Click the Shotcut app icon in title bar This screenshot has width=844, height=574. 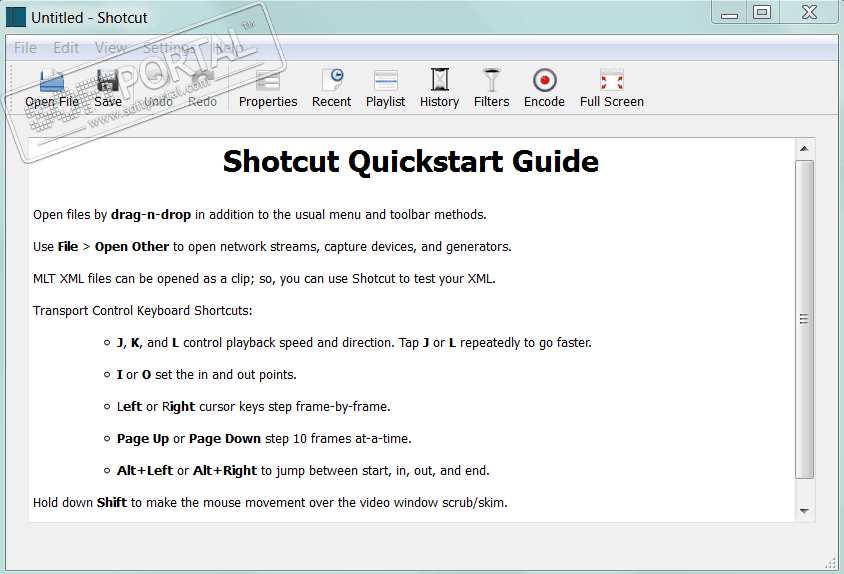[16, 17]
